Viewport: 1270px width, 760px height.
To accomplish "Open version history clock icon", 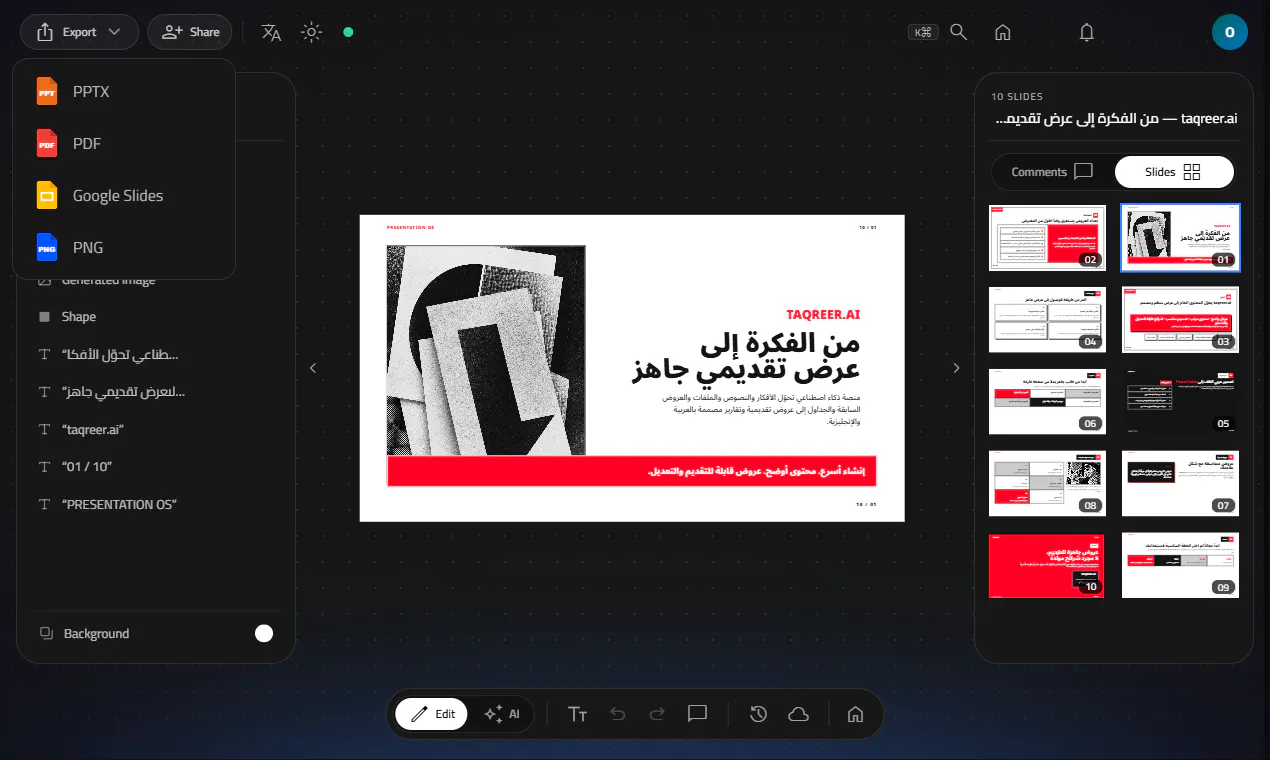I will pyautogui.click(x=758, y=714).
